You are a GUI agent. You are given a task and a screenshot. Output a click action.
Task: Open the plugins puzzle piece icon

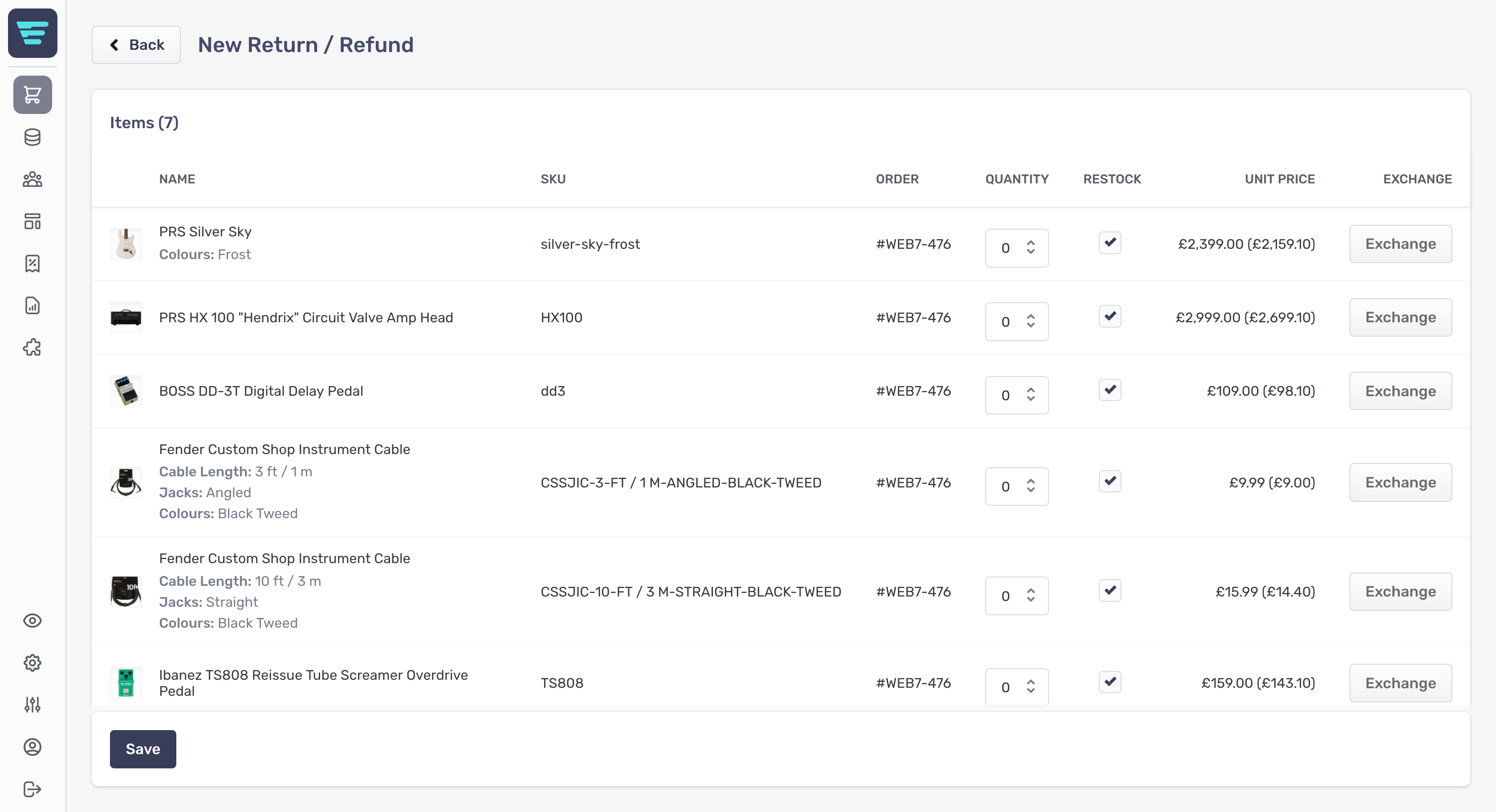pyautogui.click(x=33, y=347)
